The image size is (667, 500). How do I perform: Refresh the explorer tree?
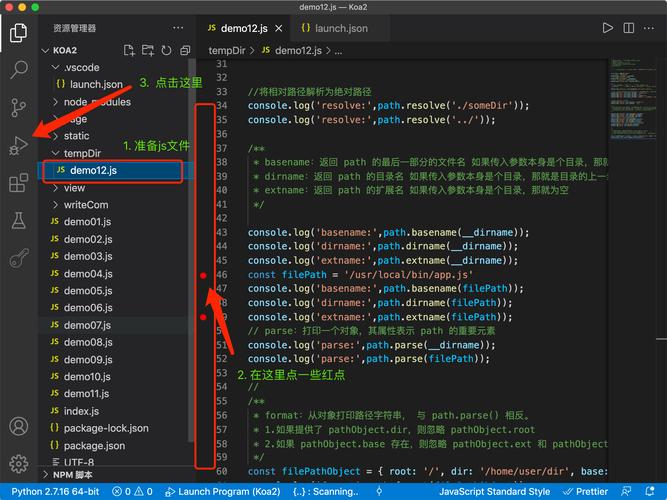point(166,50)
